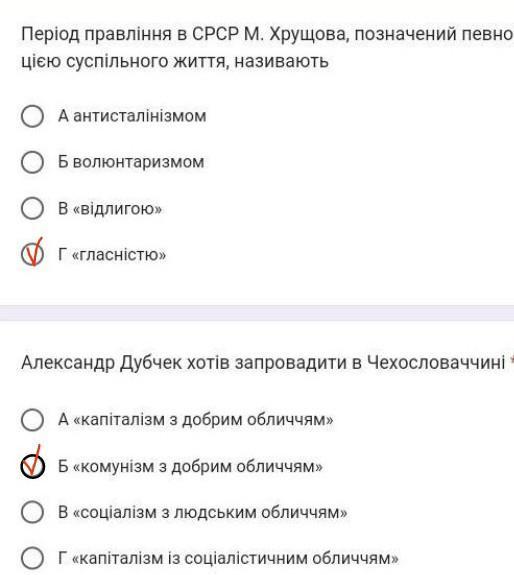Select radio button for Б волюнтаризмом
This screenshot has width=514, height=575.
[32, 162]
